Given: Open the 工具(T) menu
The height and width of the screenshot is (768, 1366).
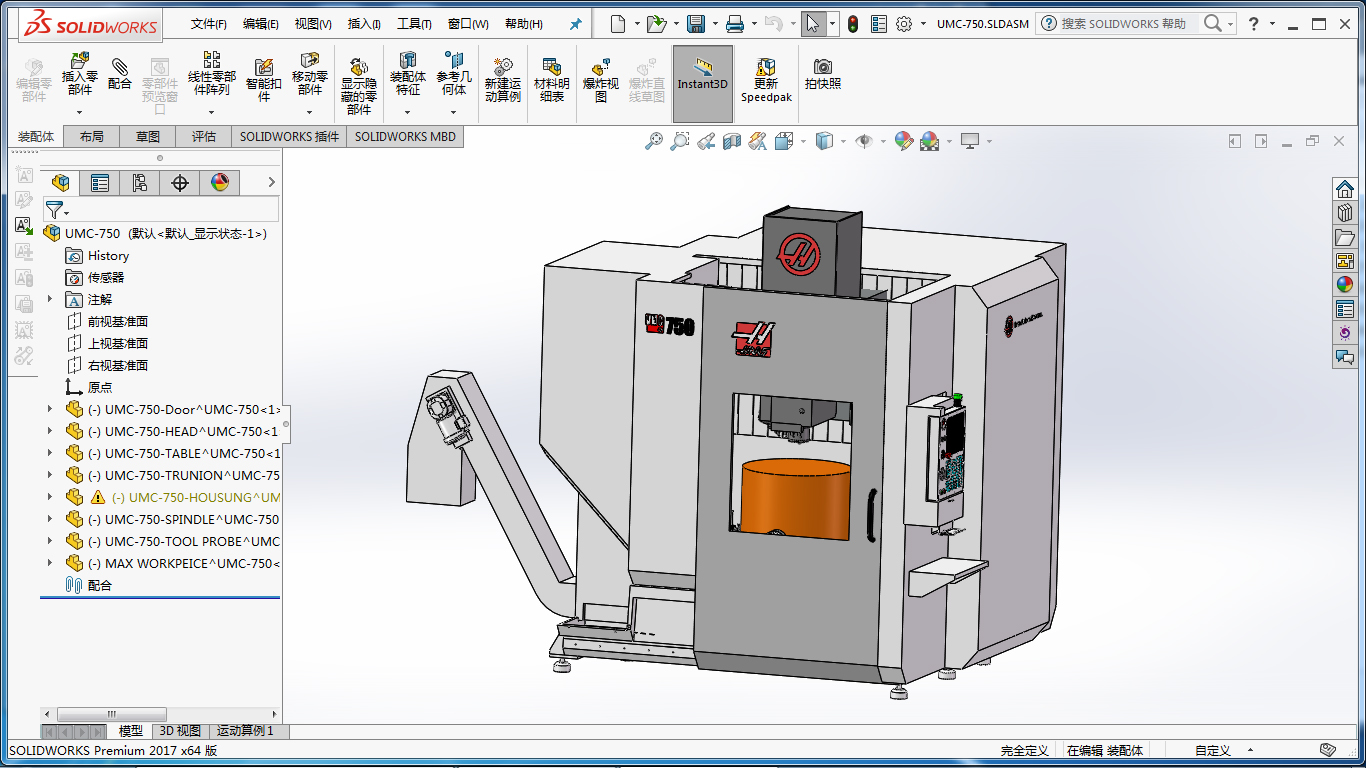Looking at the screenshot, I should point(414,24).
